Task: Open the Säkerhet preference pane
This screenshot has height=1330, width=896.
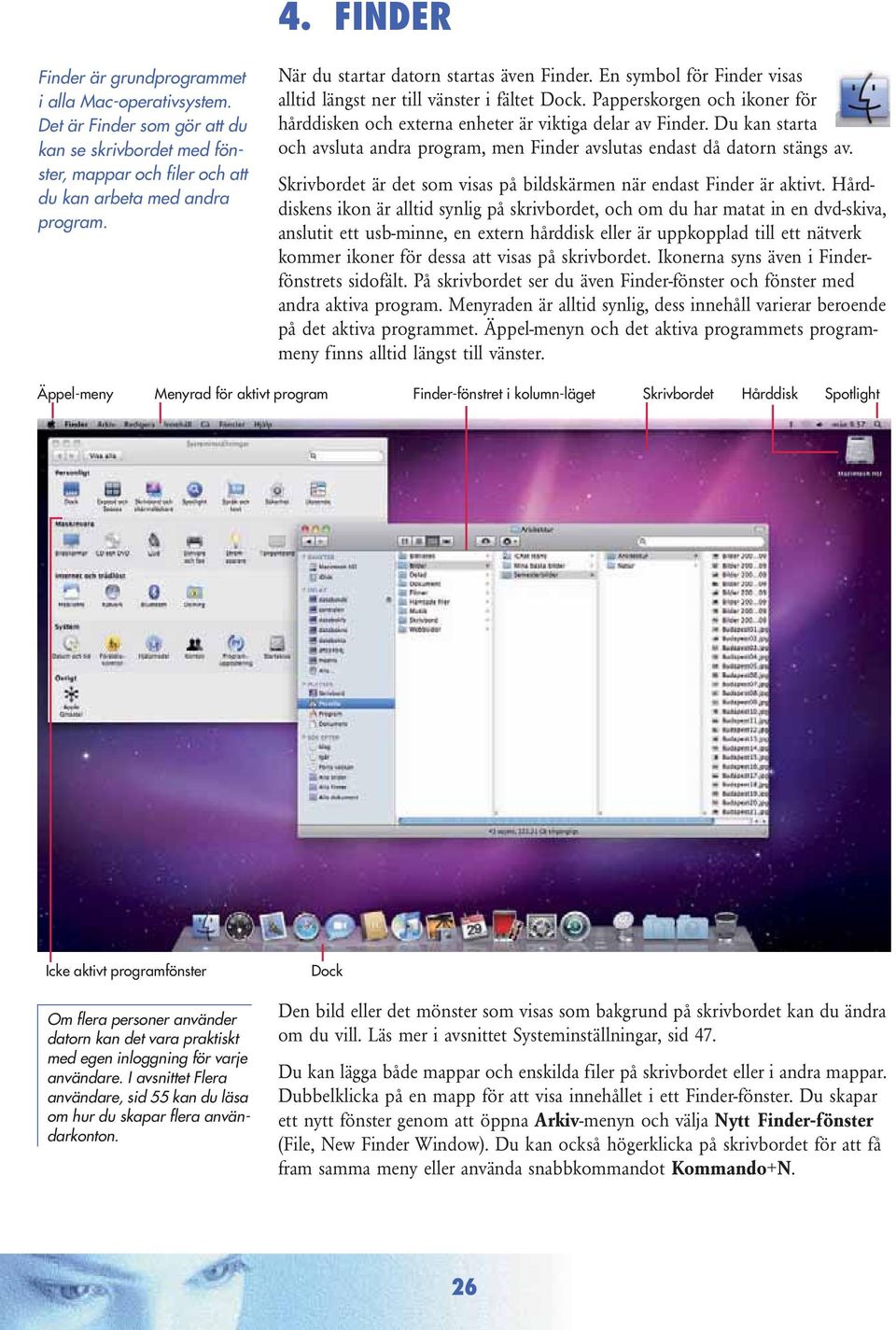Action: [277, 493]
